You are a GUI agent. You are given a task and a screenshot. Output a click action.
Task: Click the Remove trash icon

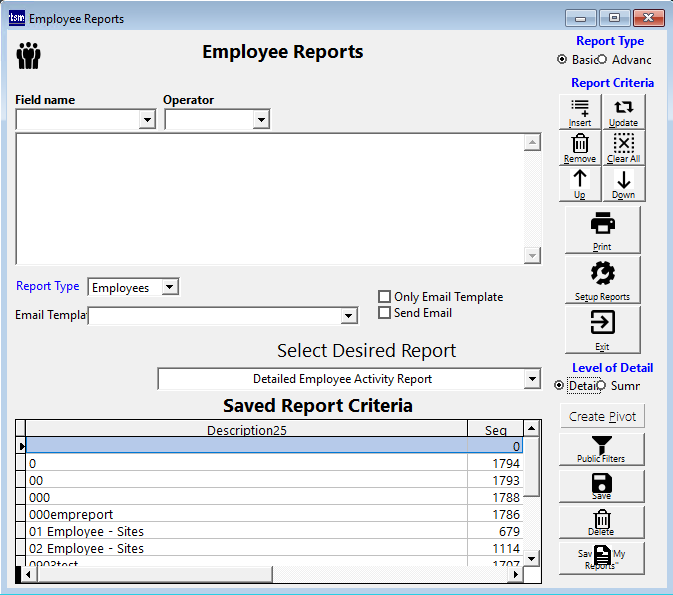580,144
